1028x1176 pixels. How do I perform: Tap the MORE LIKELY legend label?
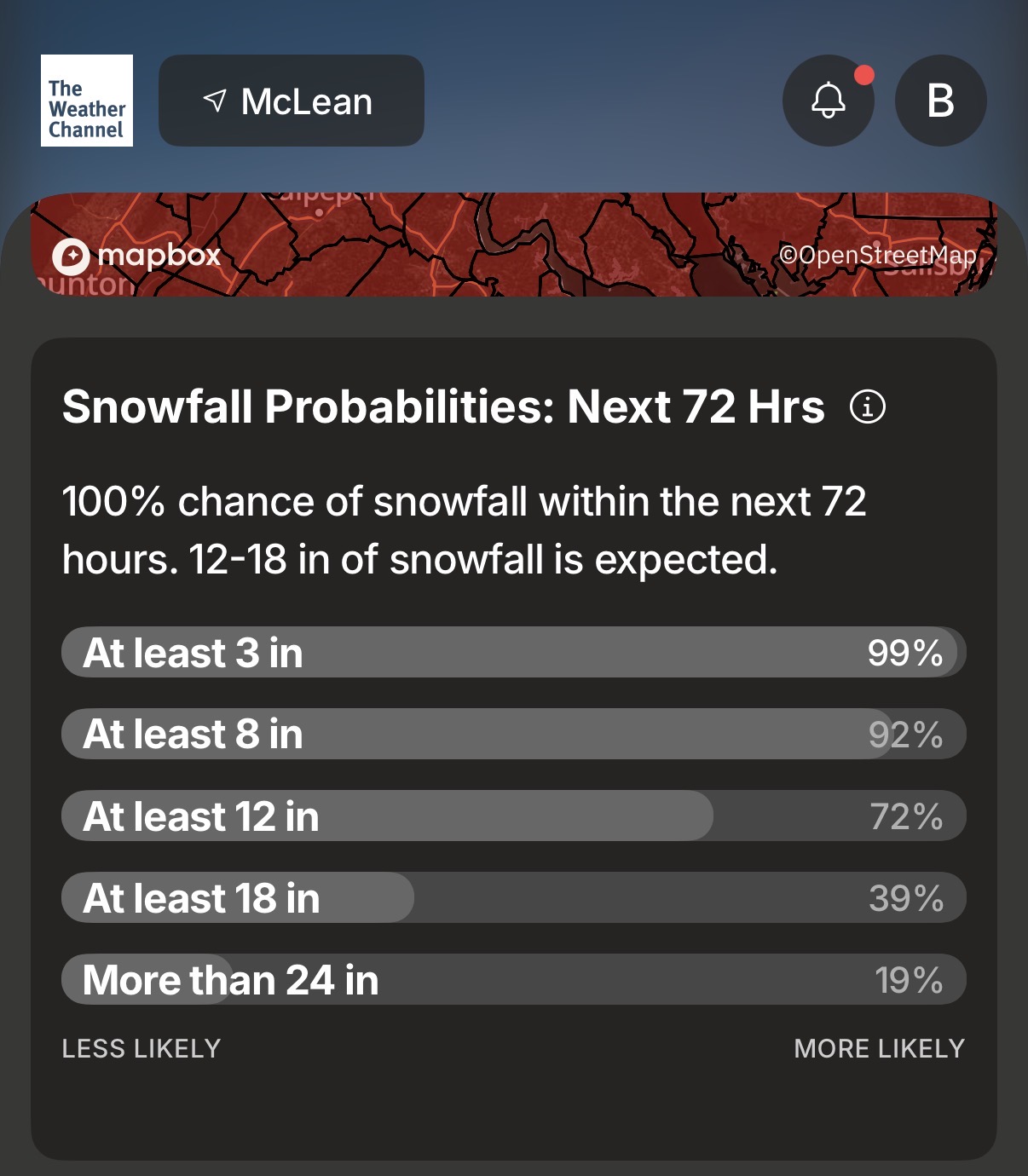point(879,1048)
